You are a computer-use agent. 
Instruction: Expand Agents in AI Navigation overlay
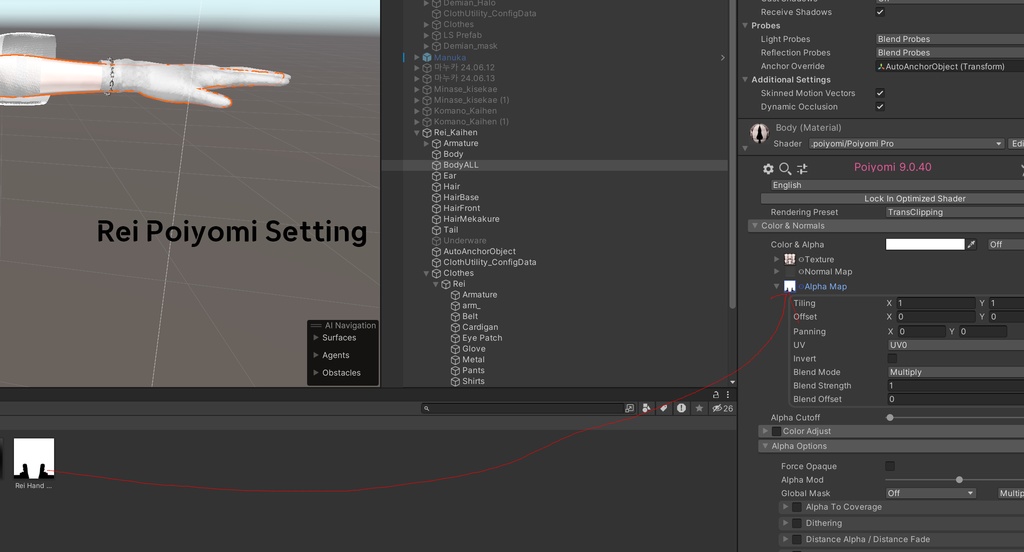[315, 355]
